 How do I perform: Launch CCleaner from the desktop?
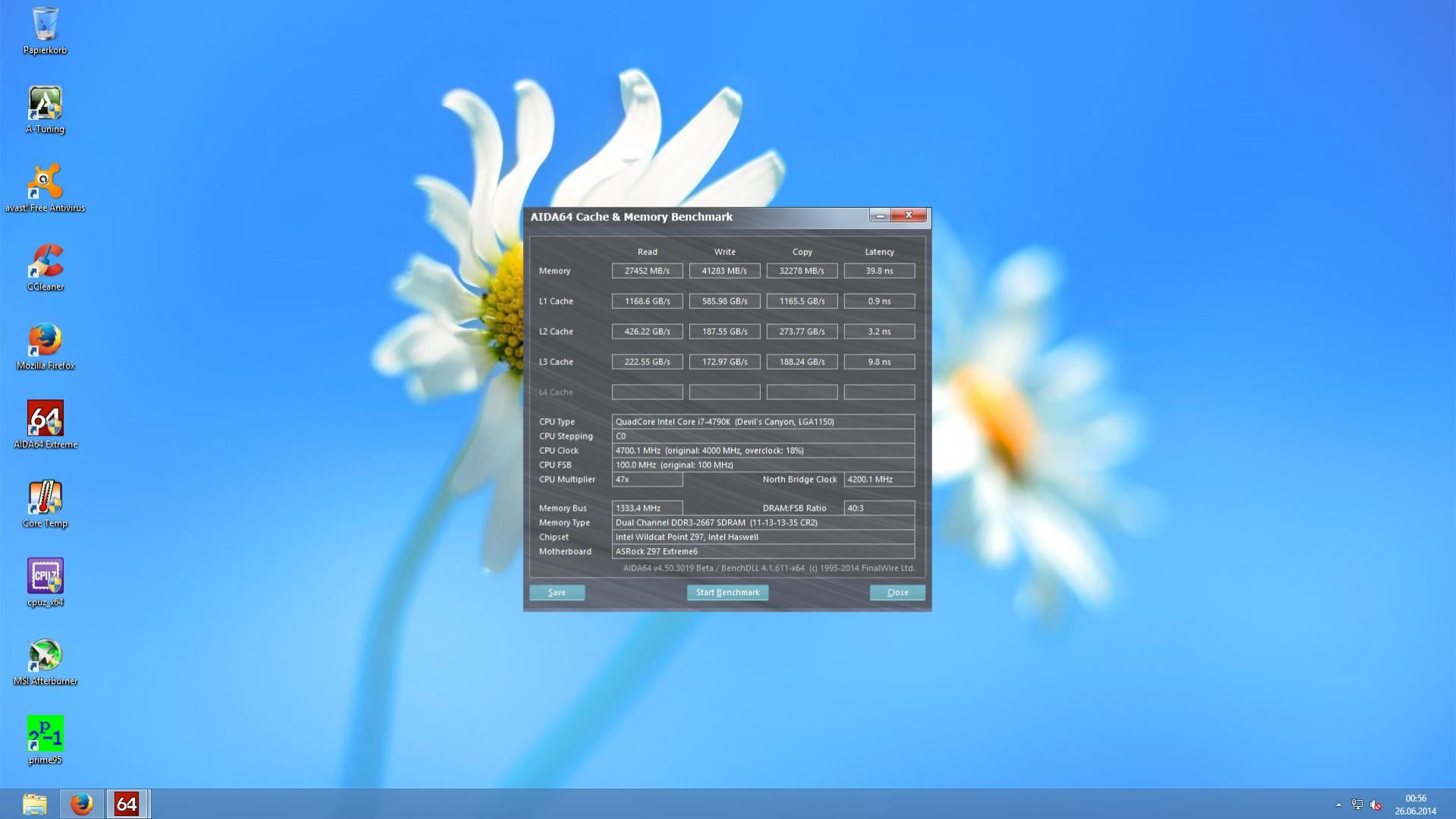coord(45,267)
